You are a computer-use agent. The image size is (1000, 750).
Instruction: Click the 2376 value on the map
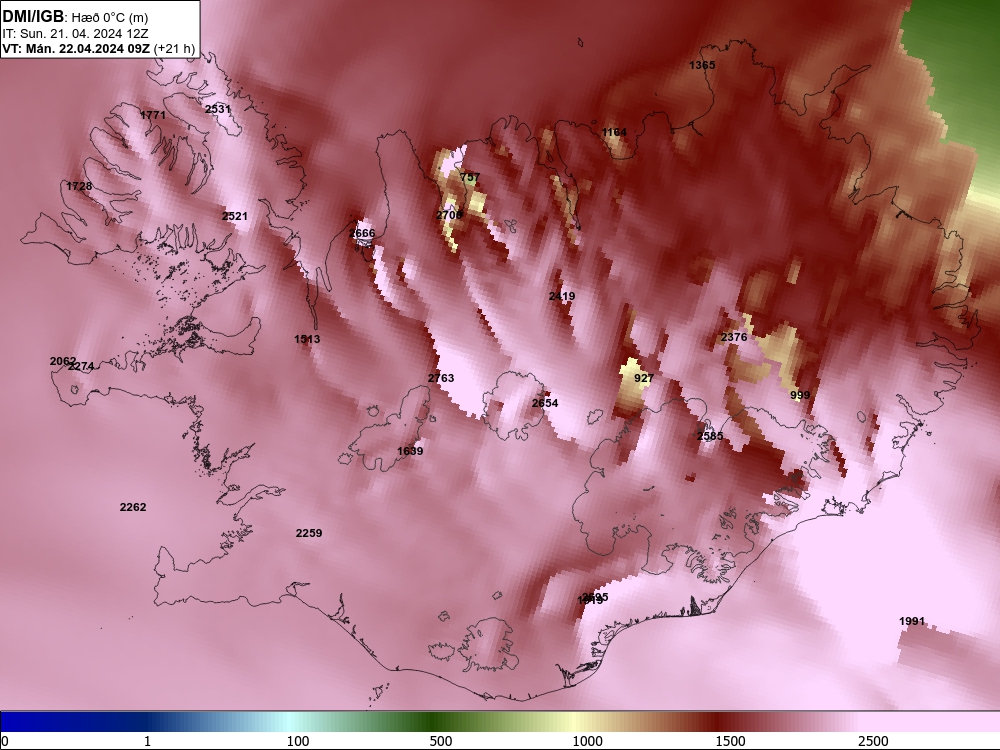734,337
